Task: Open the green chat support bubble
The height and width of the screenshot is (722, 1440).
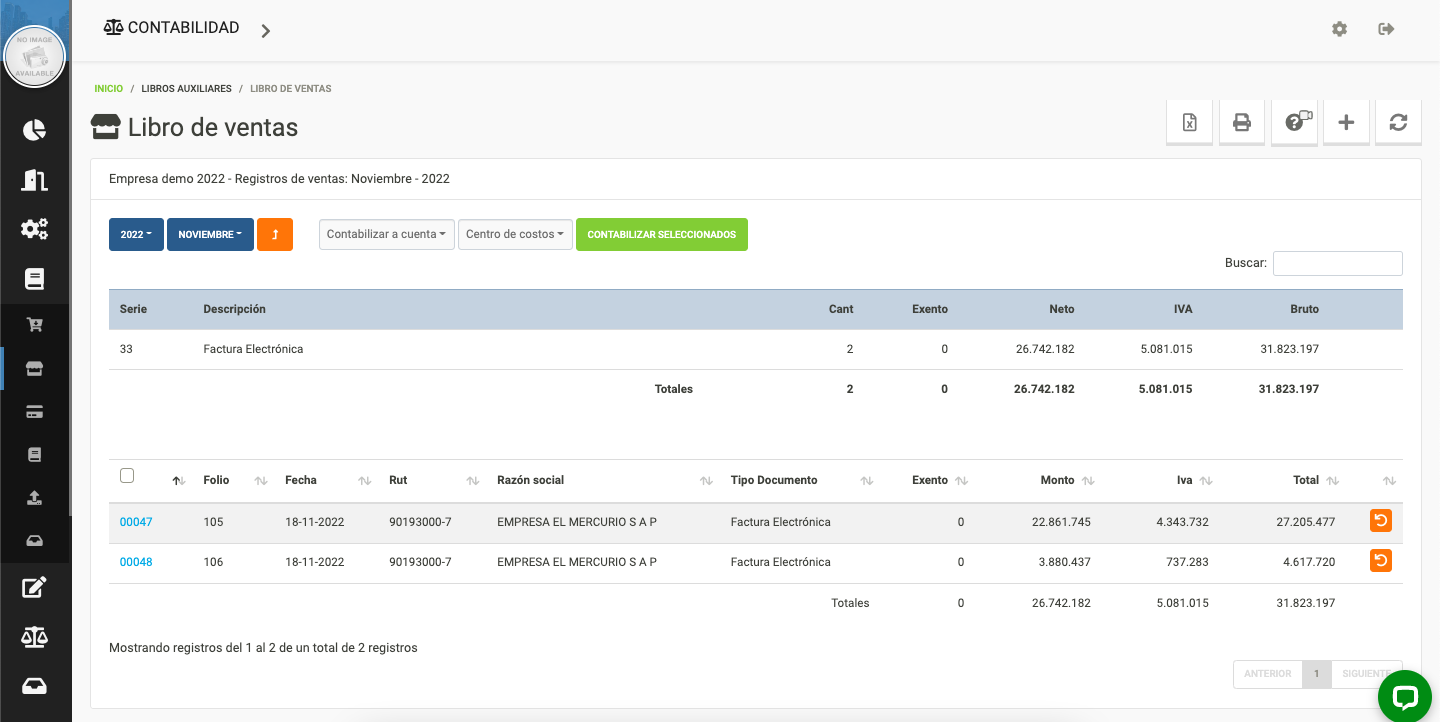Action: click(x=1405, y=697)
